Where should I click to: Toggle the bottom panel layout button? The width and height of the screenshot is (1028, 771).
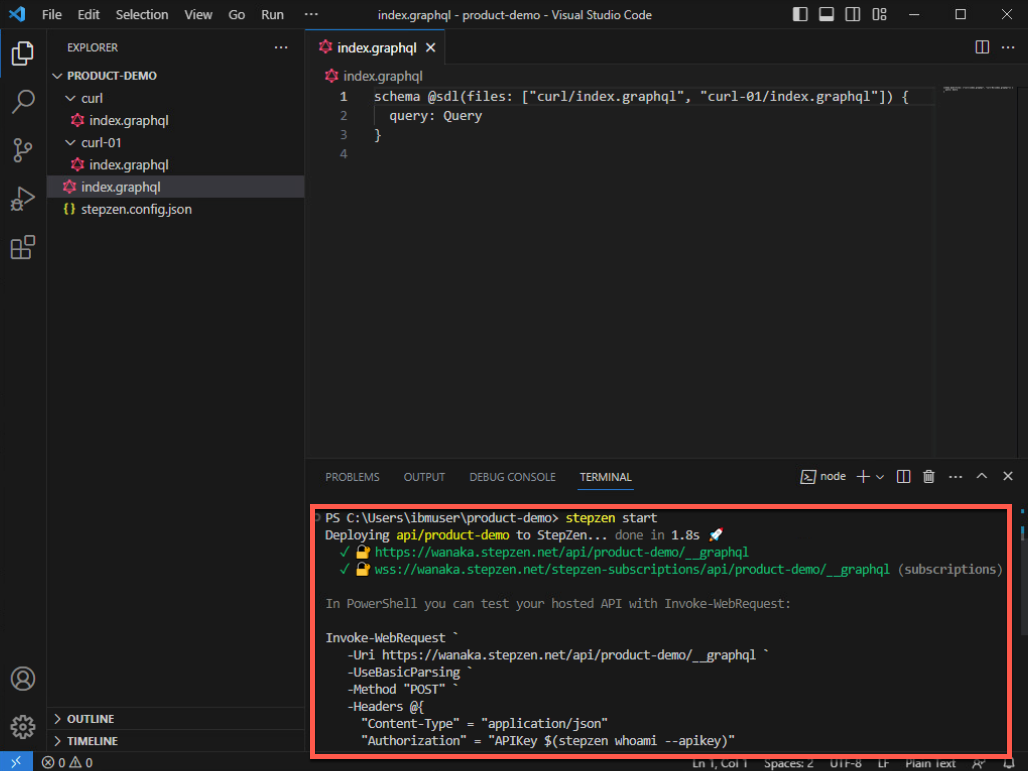(826, 15)
